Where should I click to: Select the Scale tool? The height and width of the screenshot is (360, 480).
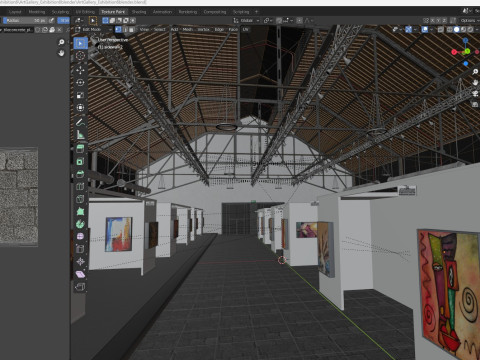[x=80, y=95]
